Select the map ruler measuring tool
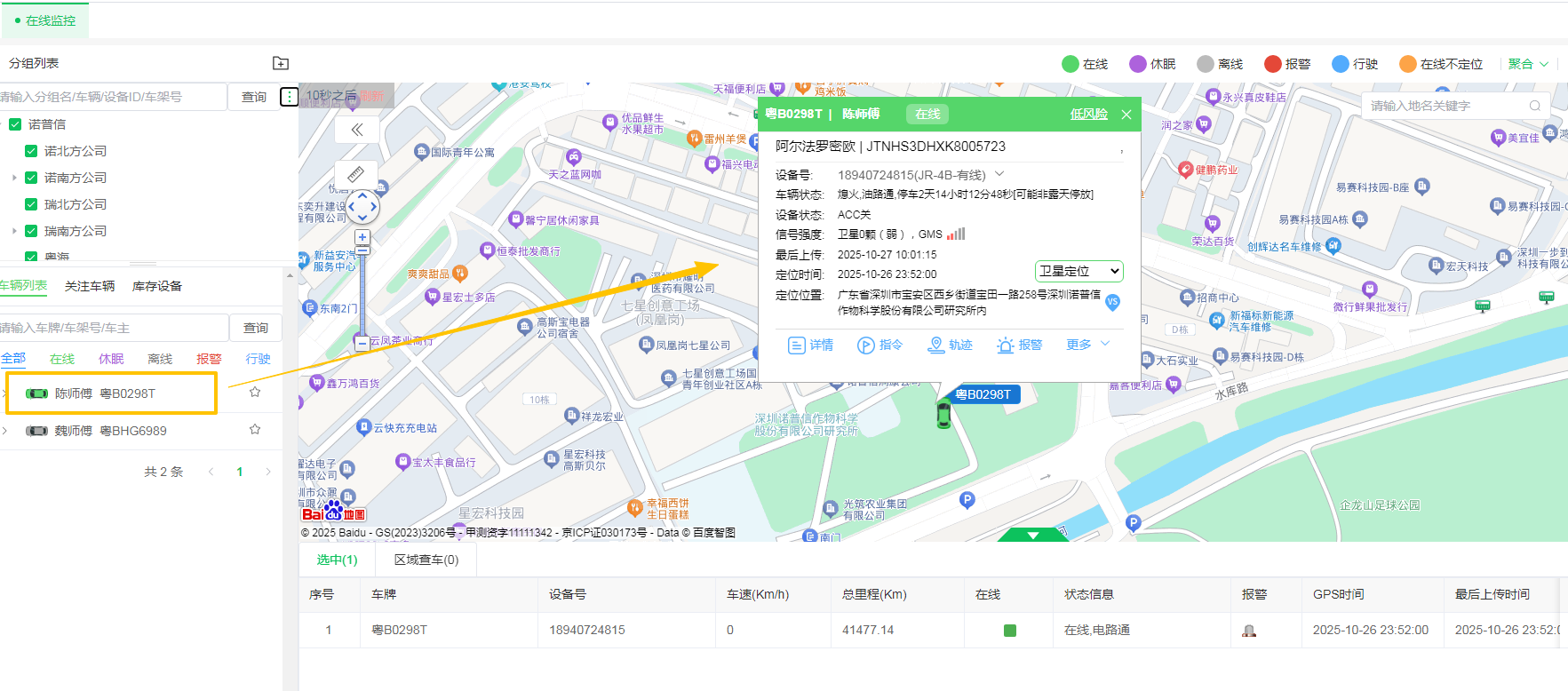 (x=355, y=174)
